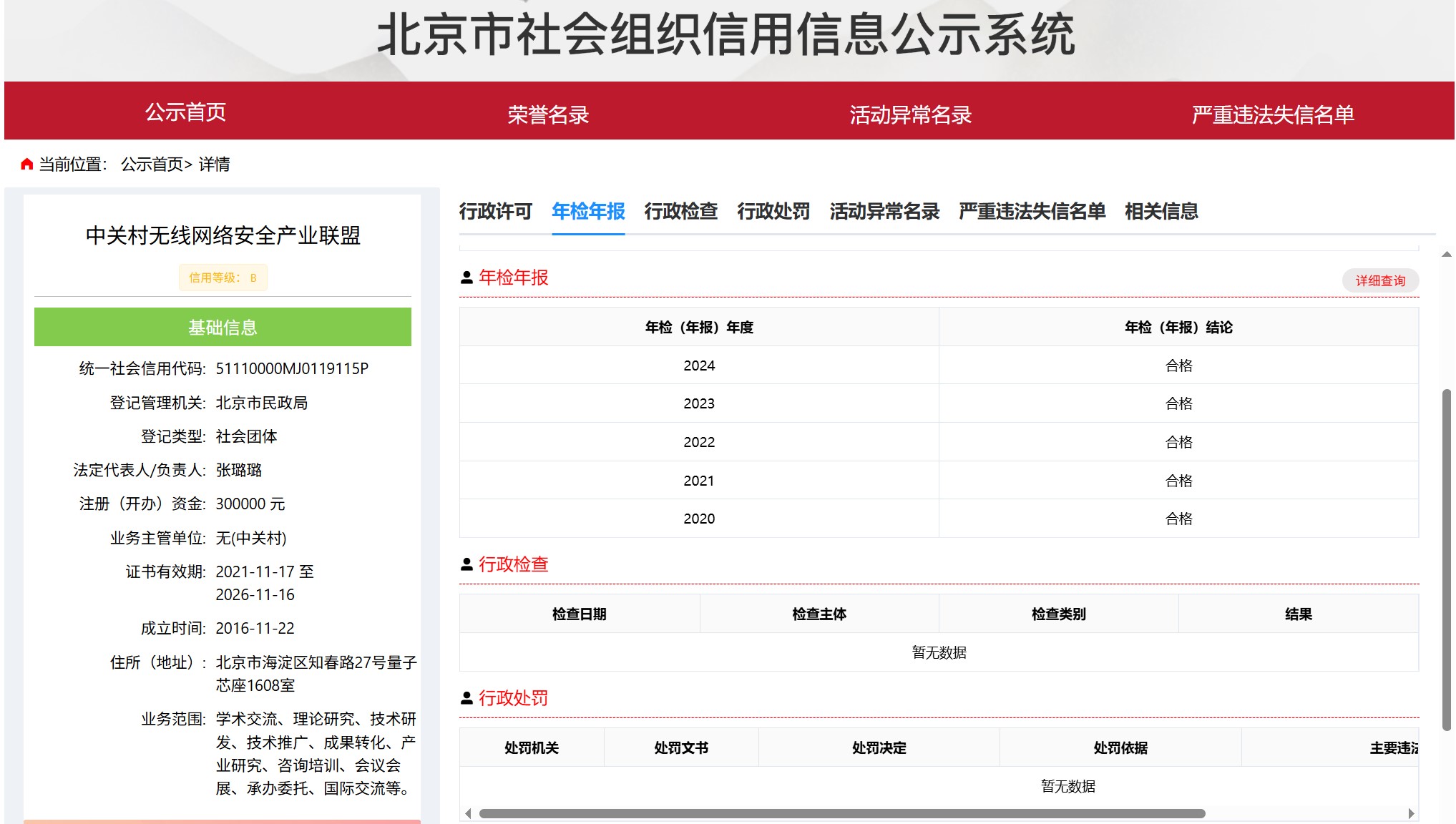The image size is (1456, 824).
Task: Switch to the 行政许可 tab
Action: coord(496,212)
